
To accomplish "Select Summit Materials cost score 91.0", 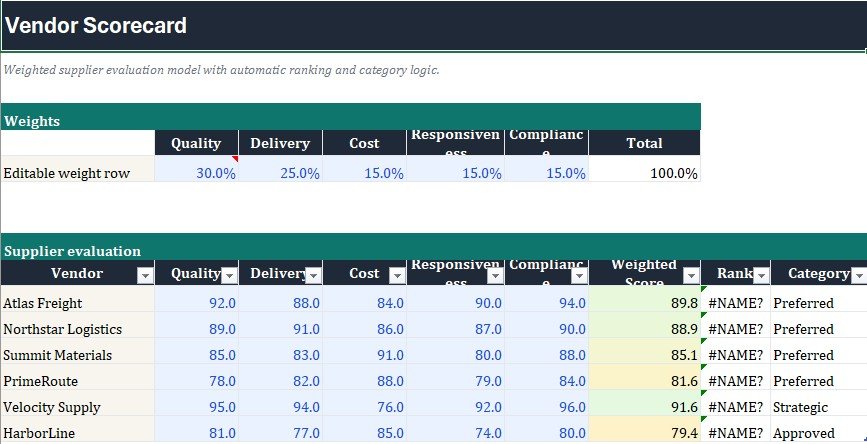I will pyautogui.click(x=364, y=351).
